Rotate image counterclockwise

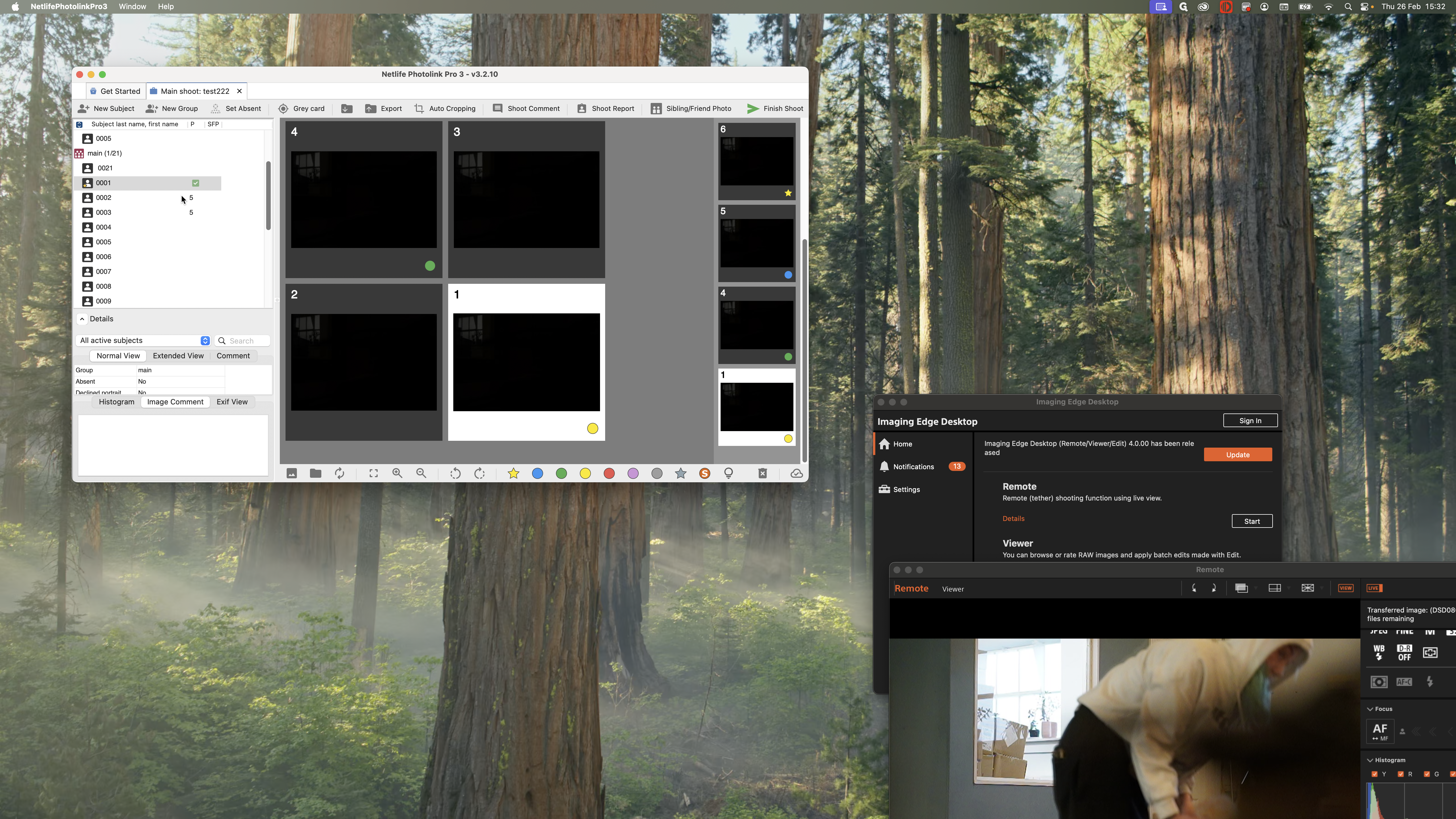click(x=455, y=474)
